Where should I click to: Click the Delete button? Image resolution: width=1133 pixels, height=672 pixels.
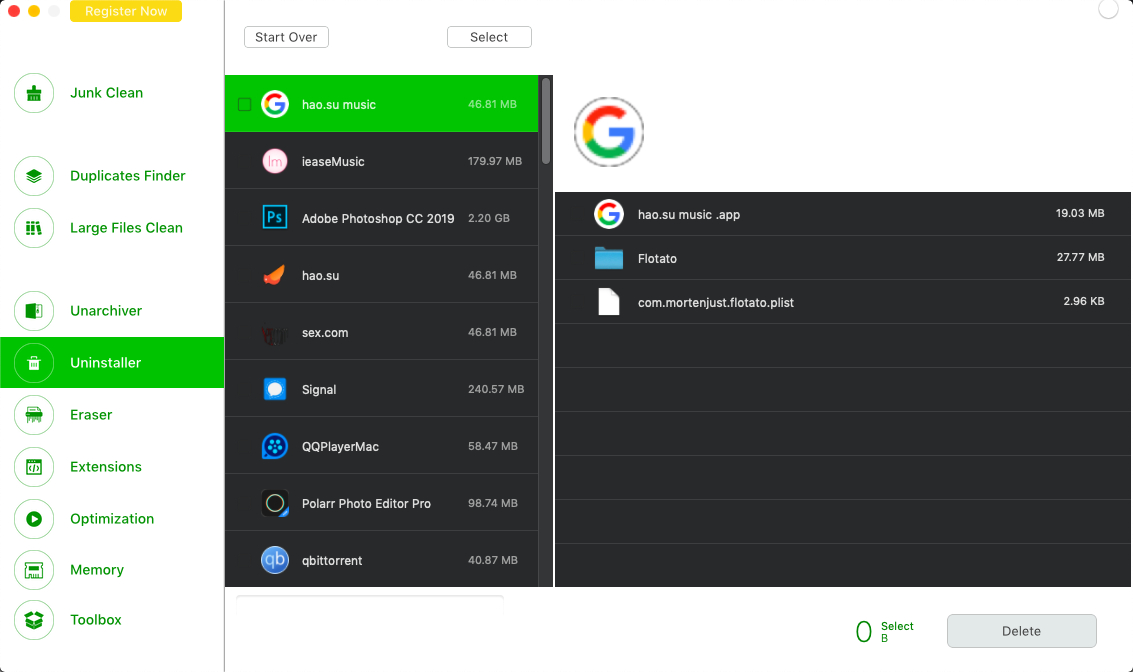pyautogui.click(x=1021, y=631)
